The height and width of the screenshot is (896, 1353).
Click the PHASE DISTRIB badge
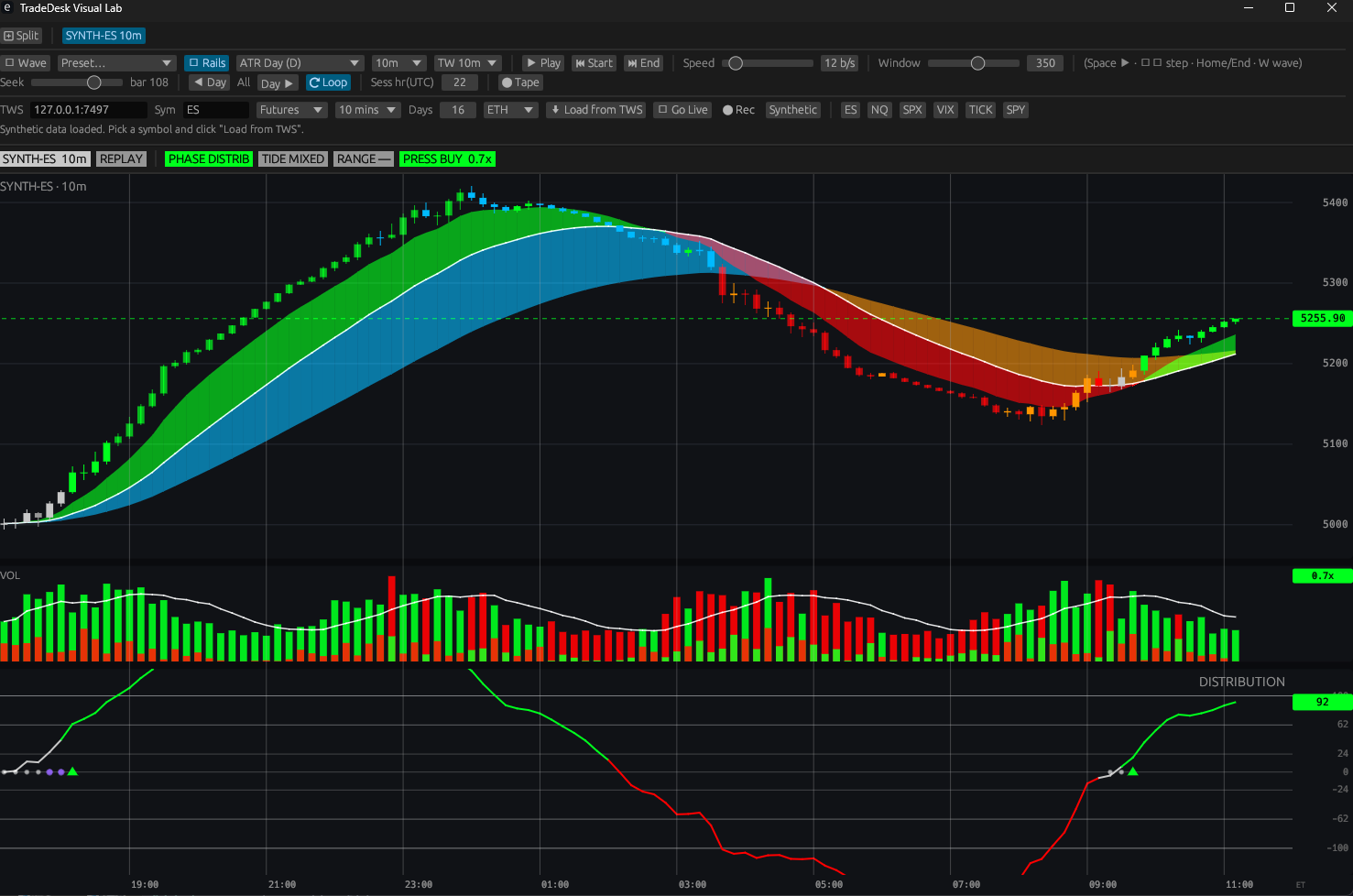(x=209, y=159)
